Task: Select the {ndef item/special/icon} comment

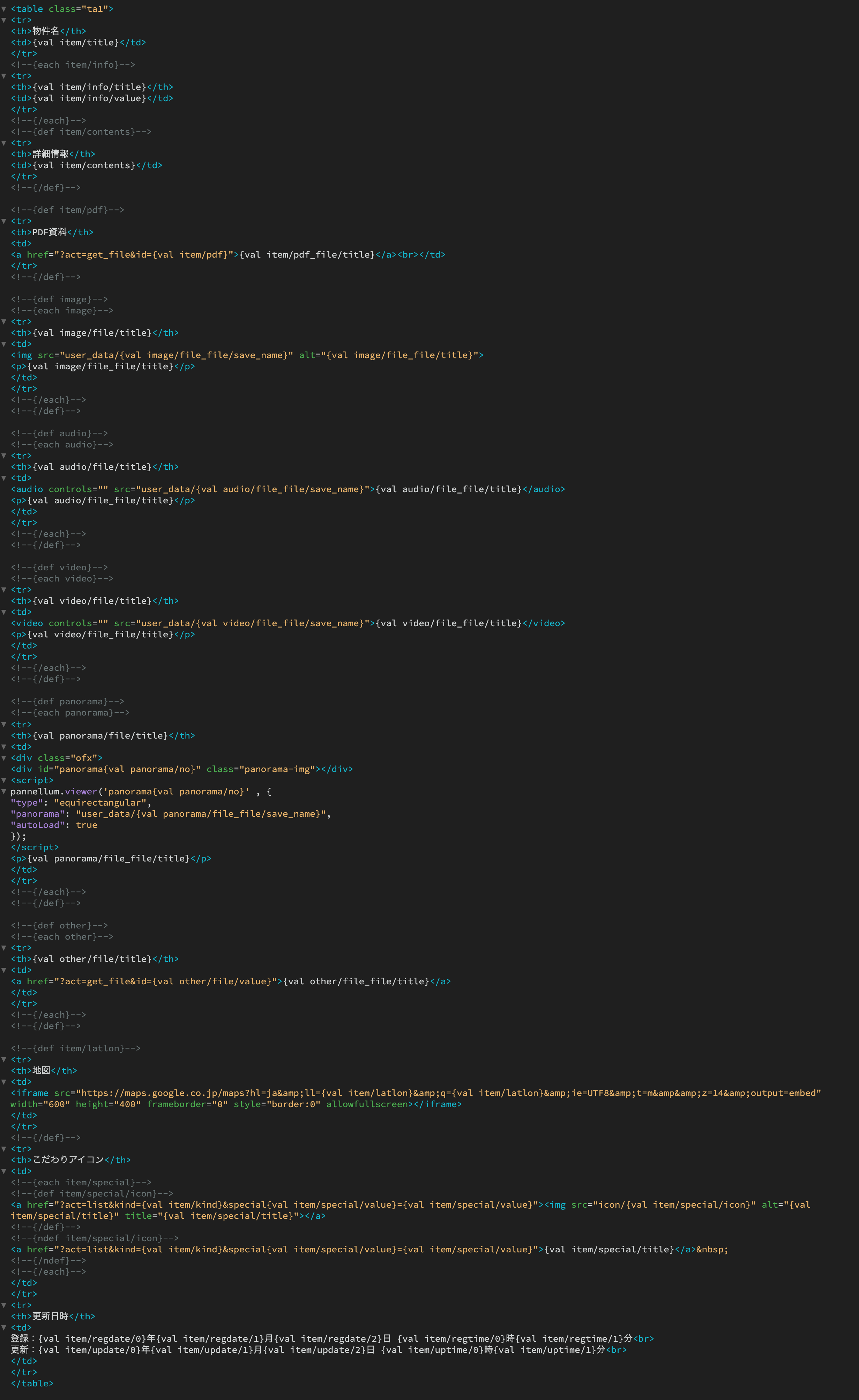Action: [95, 1238]
